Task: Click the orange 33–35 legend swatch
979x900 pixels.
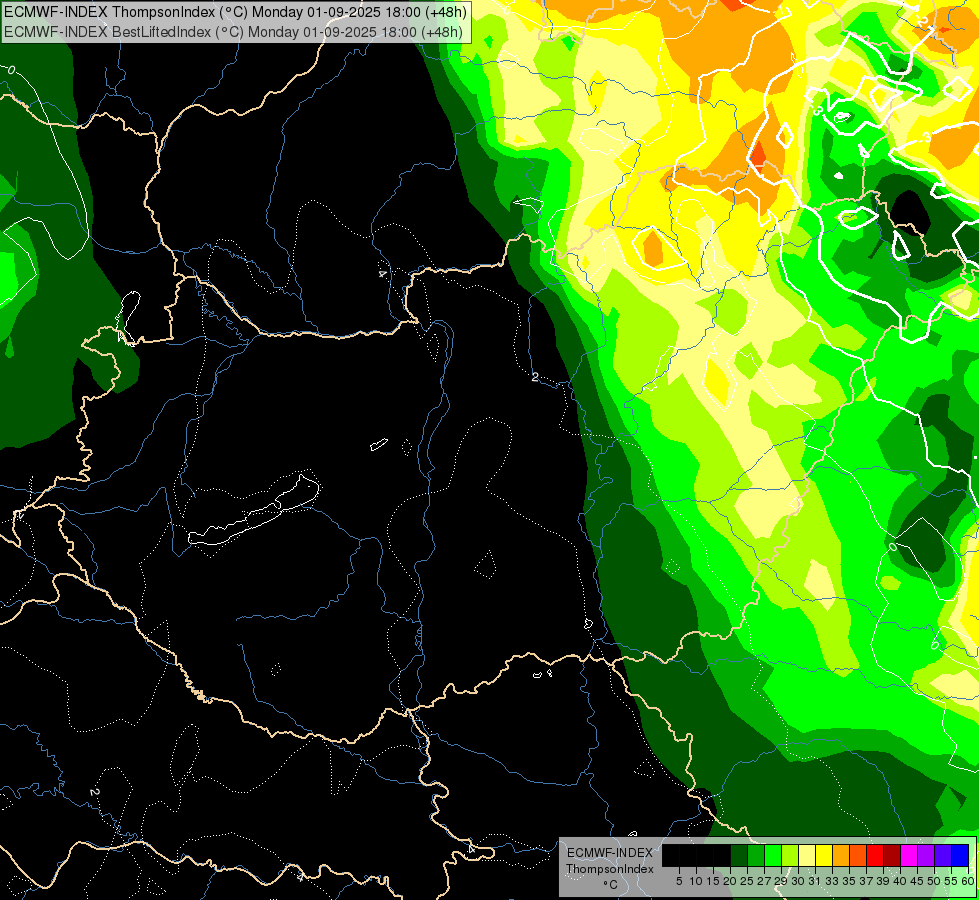Action: [841, 855]
